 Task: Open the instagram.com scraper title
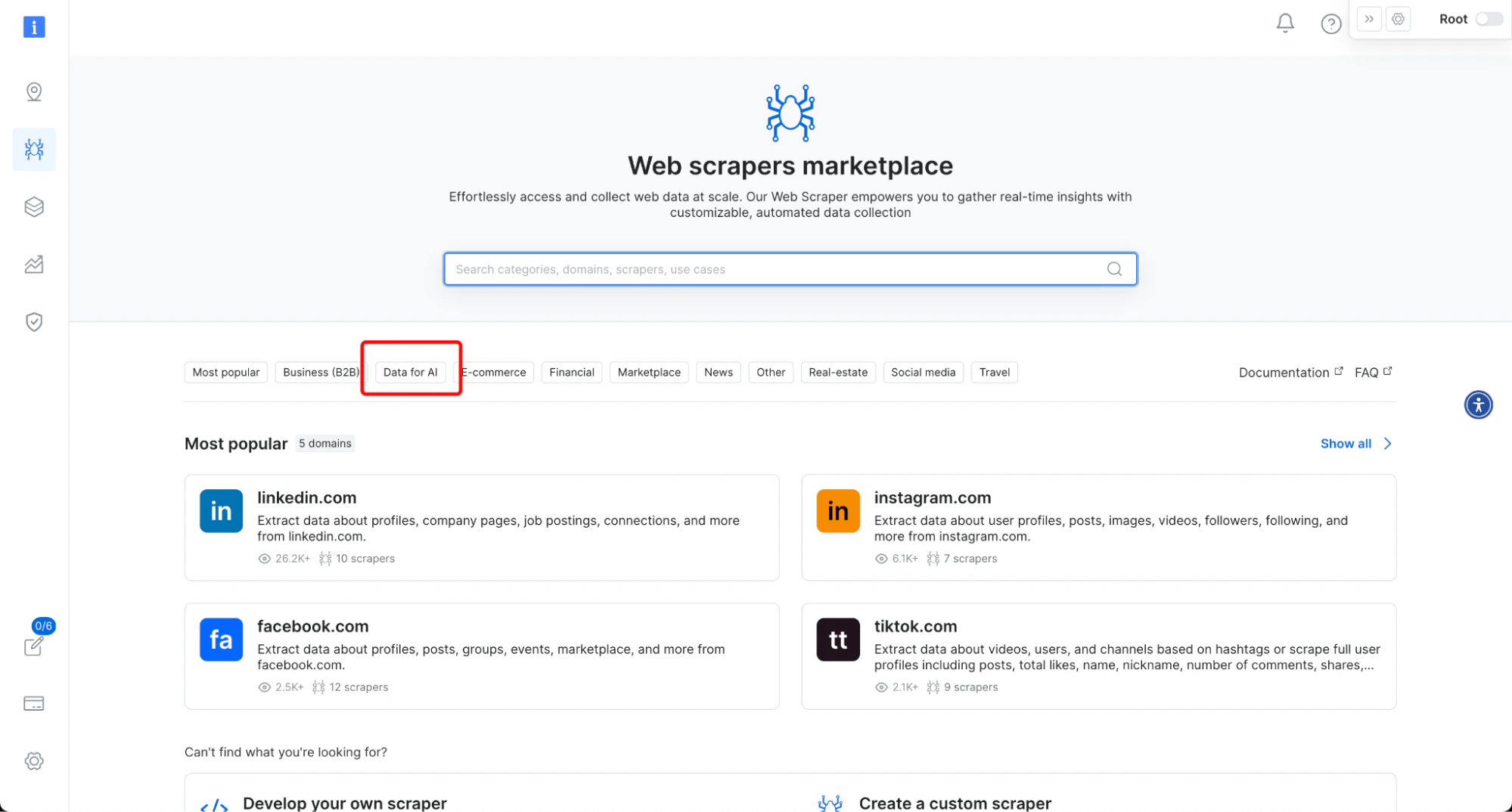tap(932, 497)
